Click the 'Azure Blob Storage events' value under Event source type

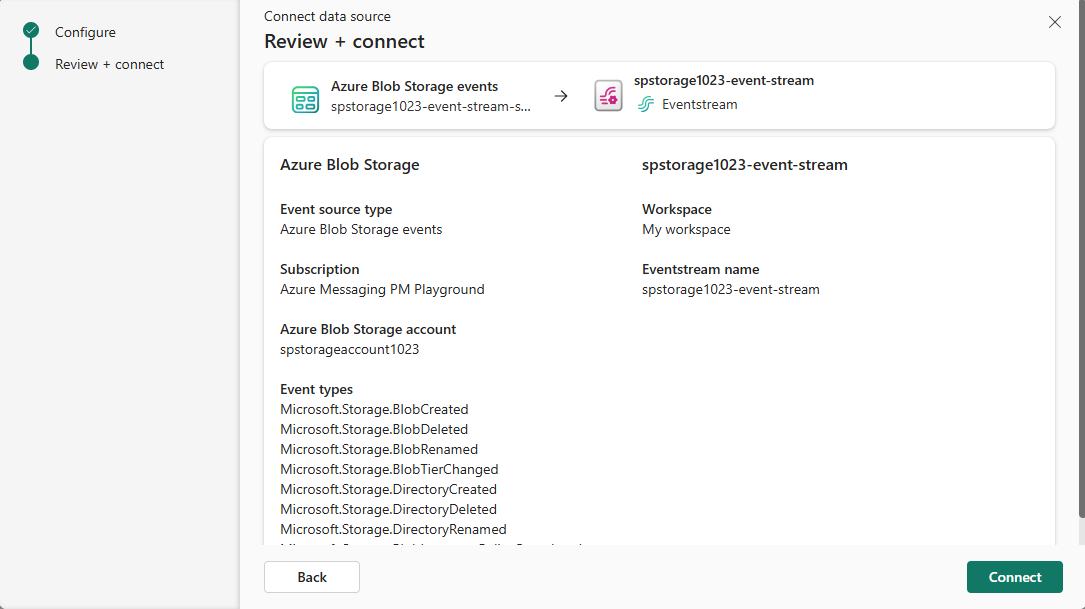click(x=361, y=229)
